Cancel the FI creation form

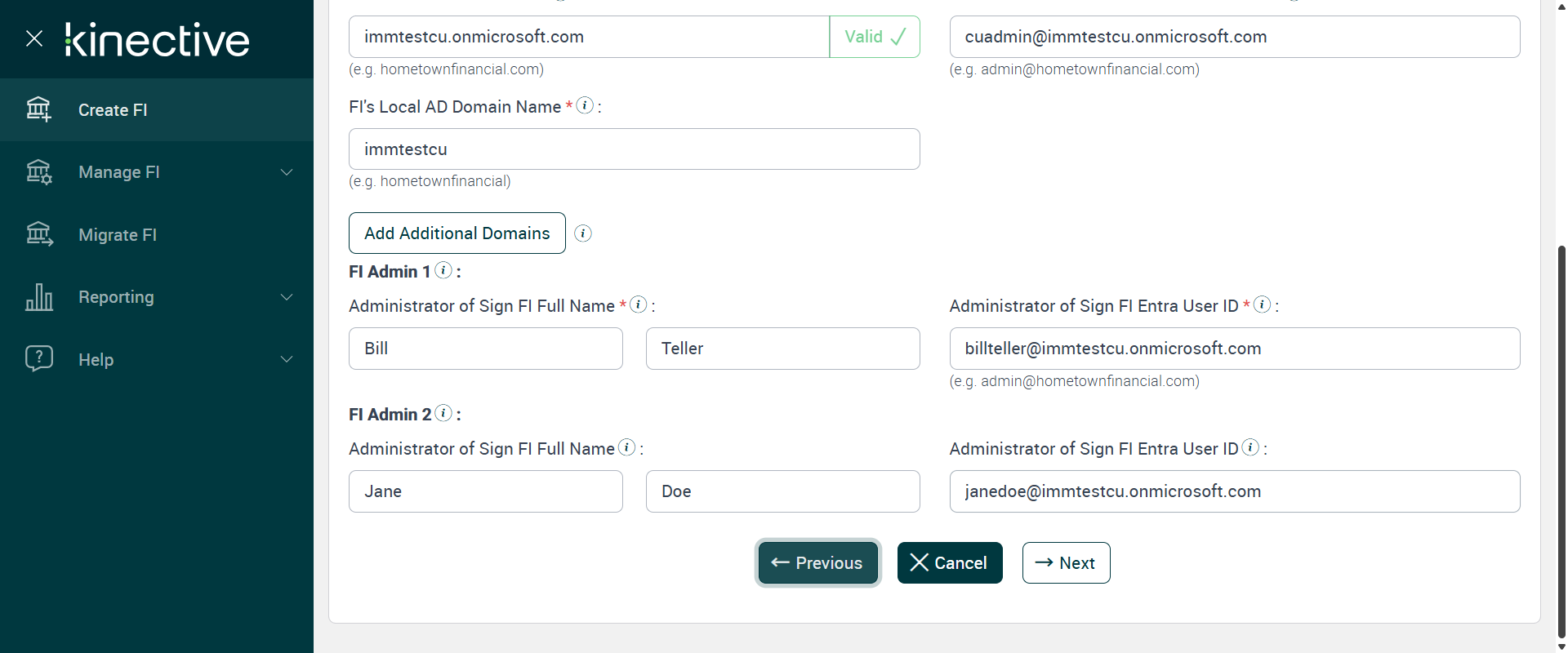point(950,563)
